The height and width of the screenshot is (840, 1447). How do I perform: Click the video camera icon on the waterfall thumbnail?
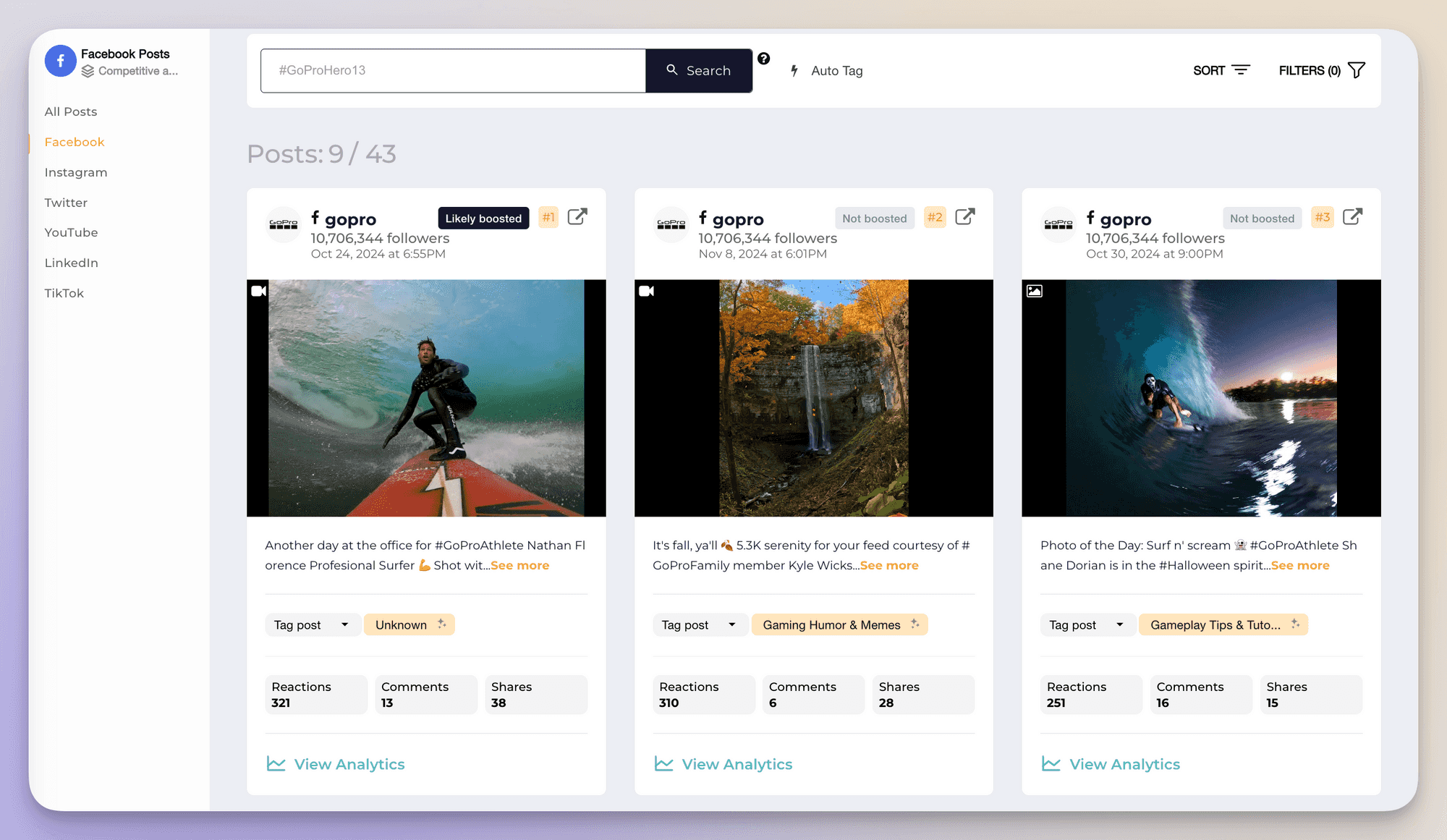click(647, 291)
